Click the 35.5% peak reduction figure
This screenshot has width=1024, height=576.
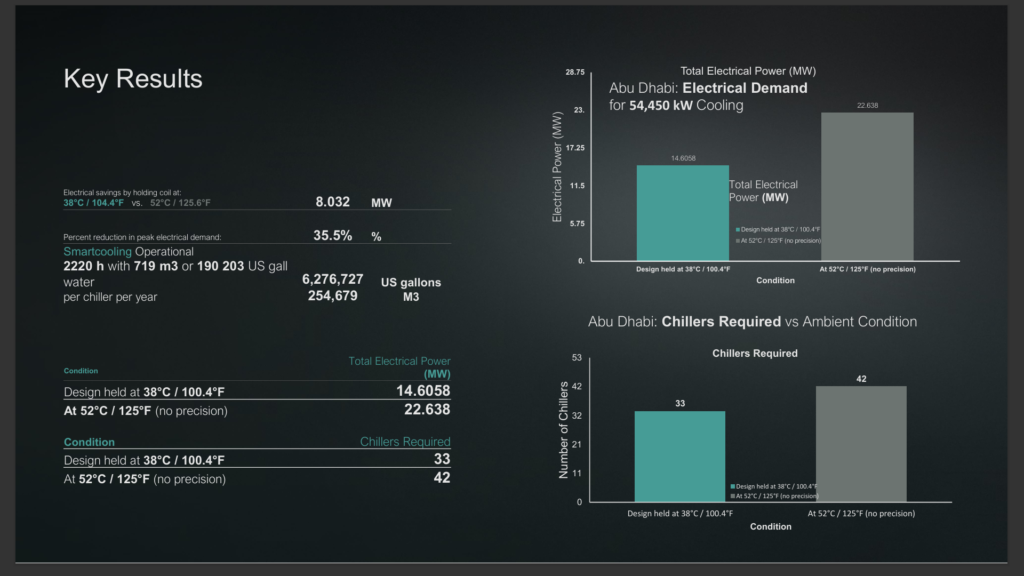tap(332, 236)
